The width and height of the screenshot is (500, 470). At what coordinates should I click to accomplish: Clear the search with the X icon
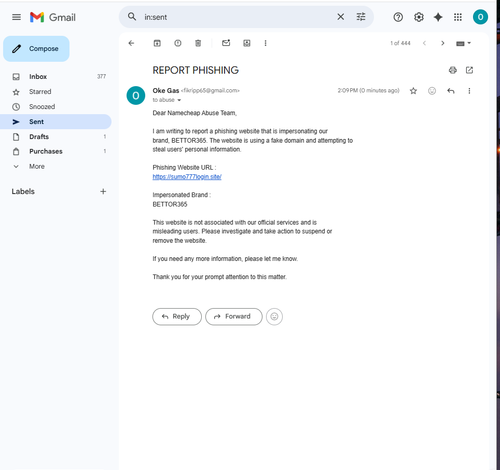pyautogui.click(x=340, y=17)
